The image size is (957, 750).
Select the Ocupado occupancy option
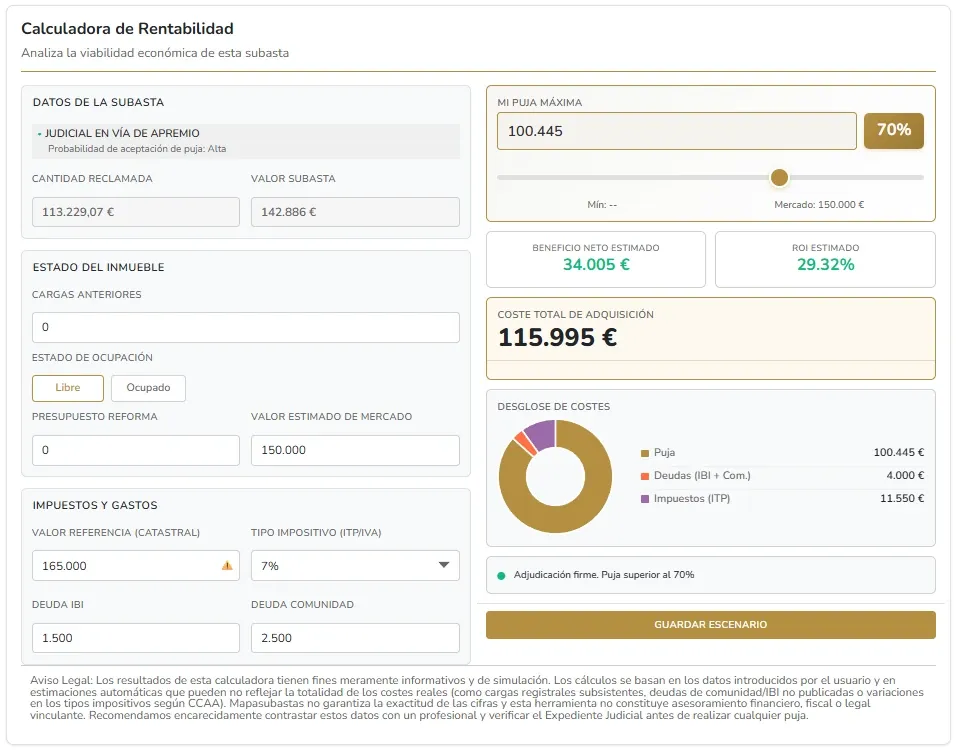tap(148, 388)
